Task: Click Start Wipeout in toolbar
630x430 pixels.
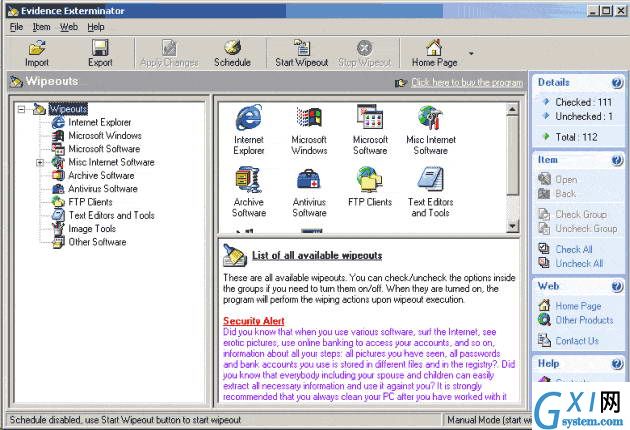Action: point(302,53)
